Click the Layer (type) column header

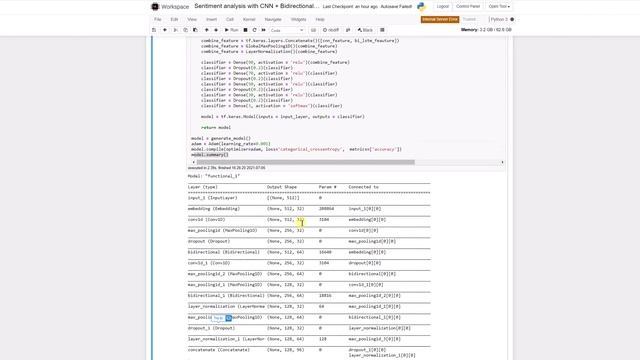[202, 187]
